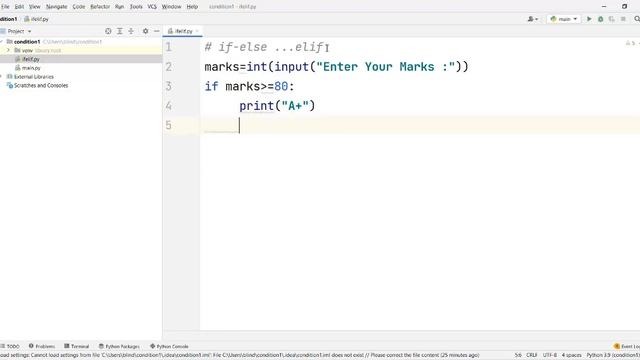Change CRLF line separator in status bar
Viewport: 640px width, 360px height.
tap(531, 355)
